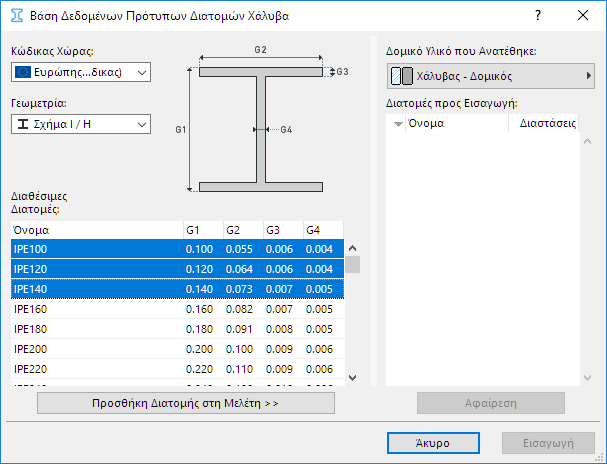This screenshot has width=607, height=464.
Task: Click the Όνομα header in imports list
Action: [457, 123]
